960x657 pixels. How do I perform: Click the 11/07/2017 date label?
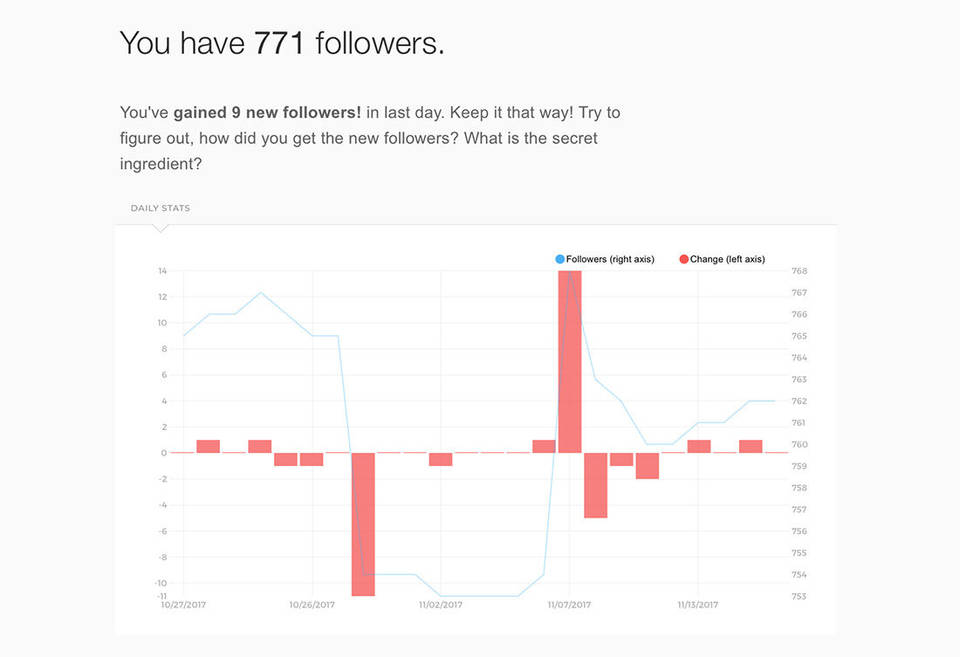coord(570,605)
